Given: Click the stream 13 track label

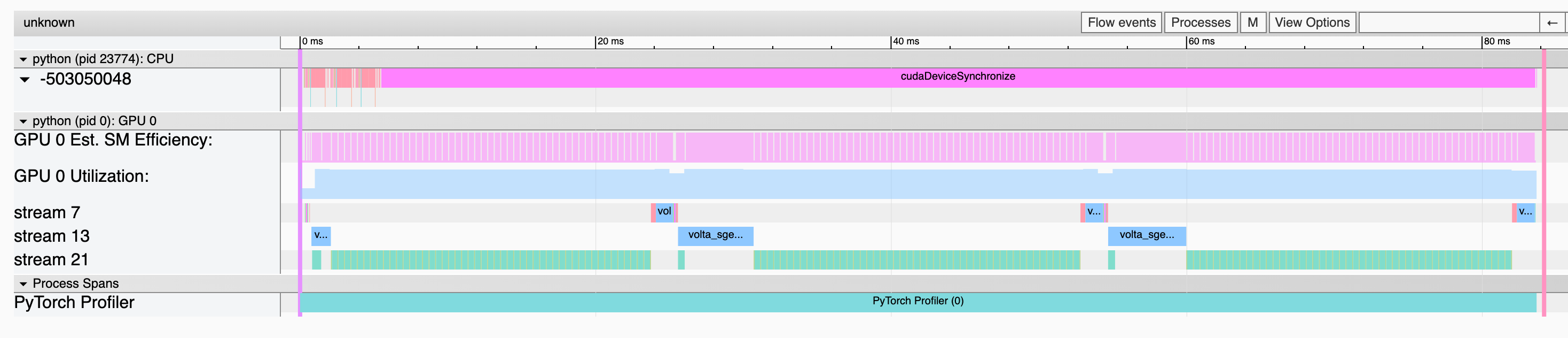Looking at the screenshot, I should click(52, 236).
